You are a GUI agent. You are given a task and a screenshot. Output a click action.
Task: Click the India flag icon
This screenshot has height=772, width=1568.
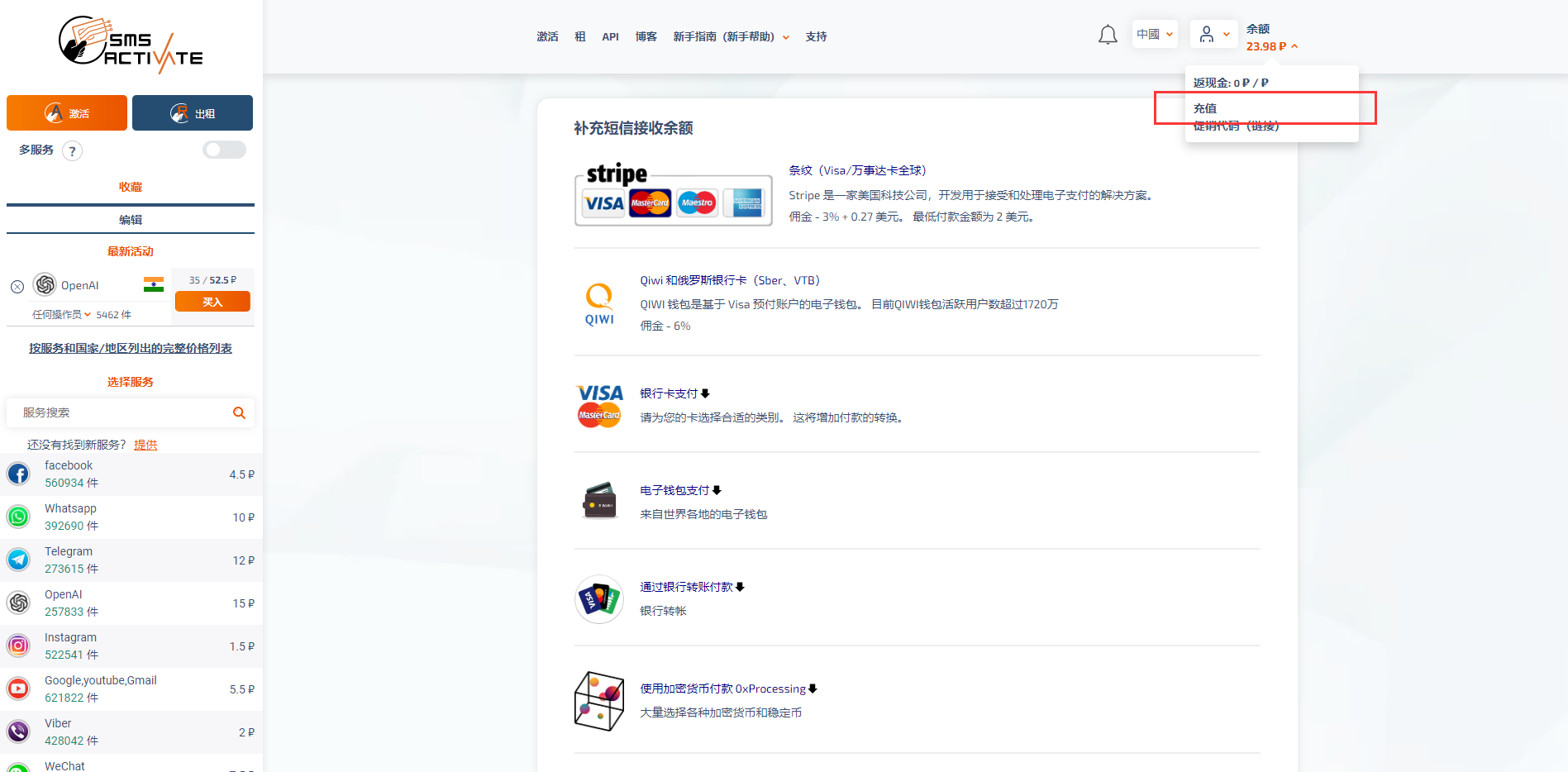[154, 284]
